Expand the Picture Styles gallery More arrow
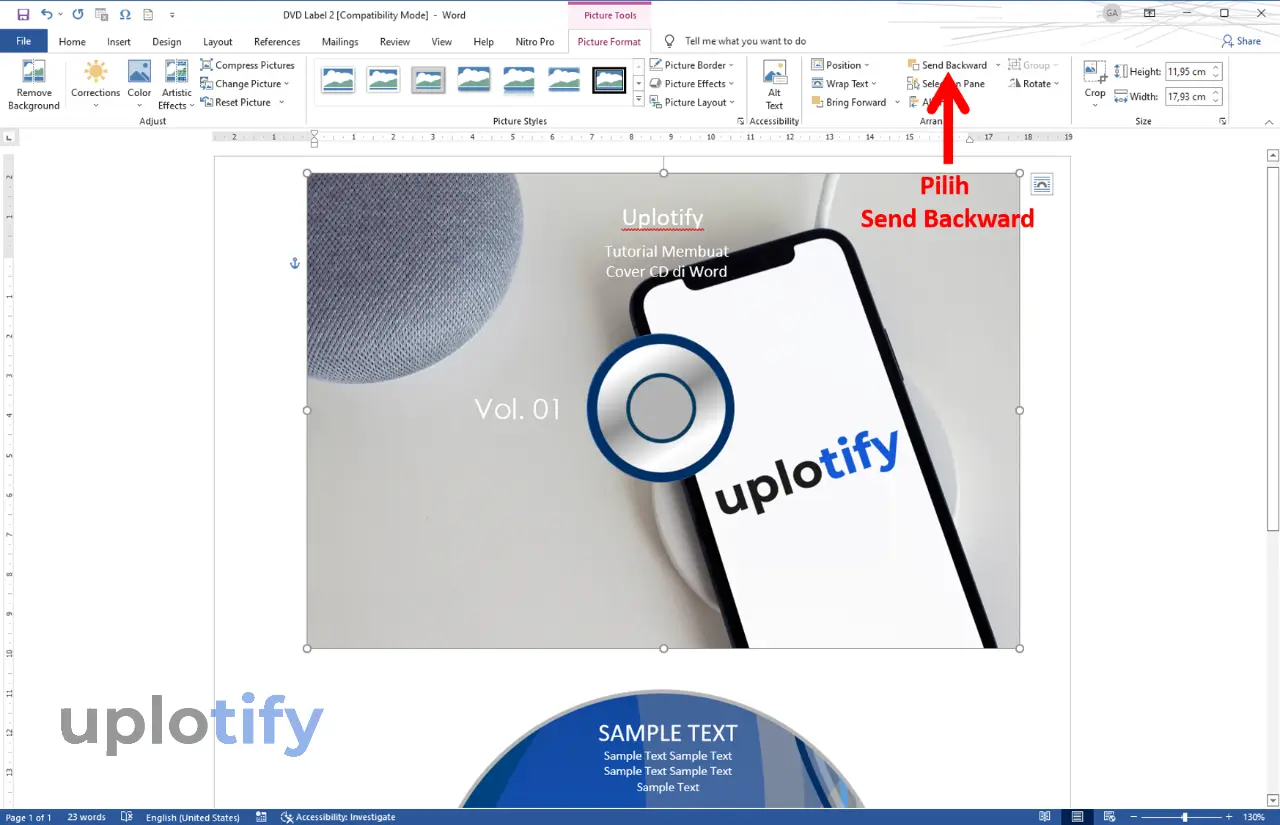 click(x=639, y=100)
